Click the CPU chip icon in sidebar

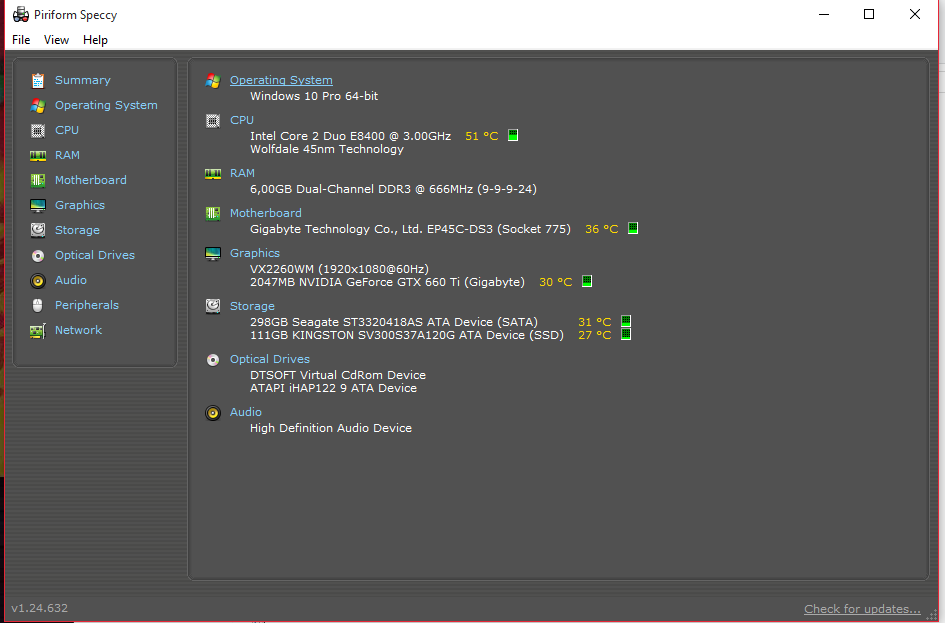coord(38,130)
